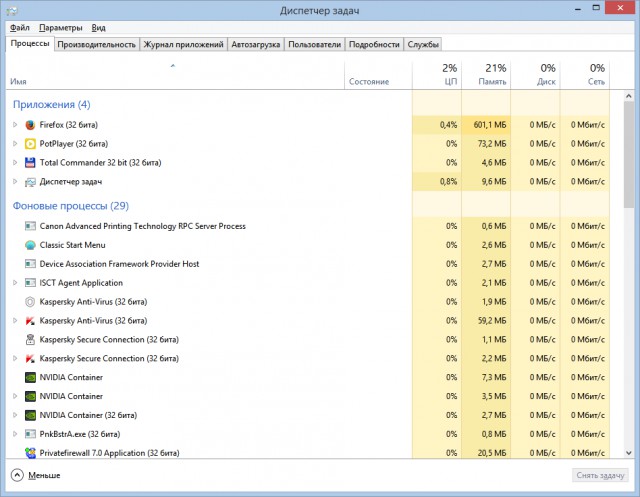
Task: Select the Процессы tab
Action: click(30, 43)
